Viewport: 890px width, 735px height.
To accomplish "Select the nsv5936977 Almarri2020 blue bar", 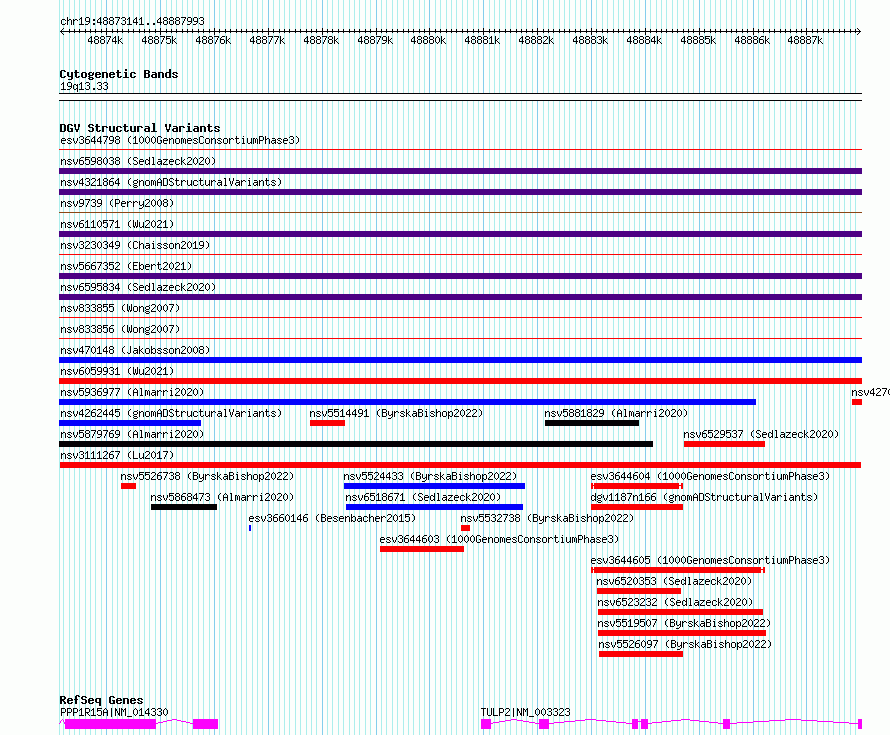I will click(x=408, y=402).
